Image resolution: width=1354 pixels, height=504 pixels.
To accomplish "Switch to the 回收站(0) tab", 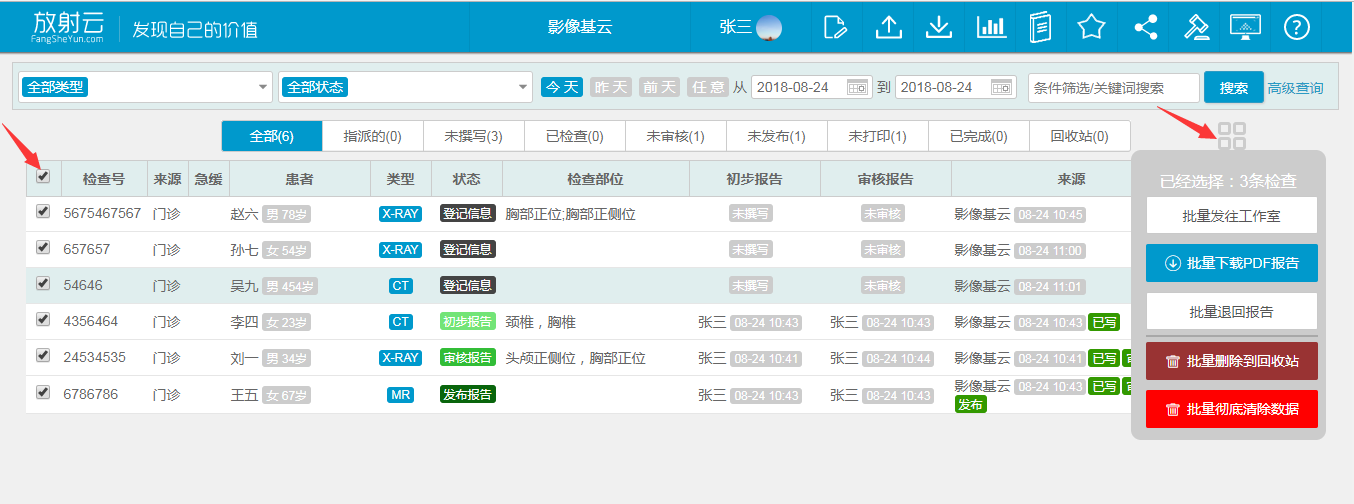I will pyautogui.click(x=1079, y=136).
